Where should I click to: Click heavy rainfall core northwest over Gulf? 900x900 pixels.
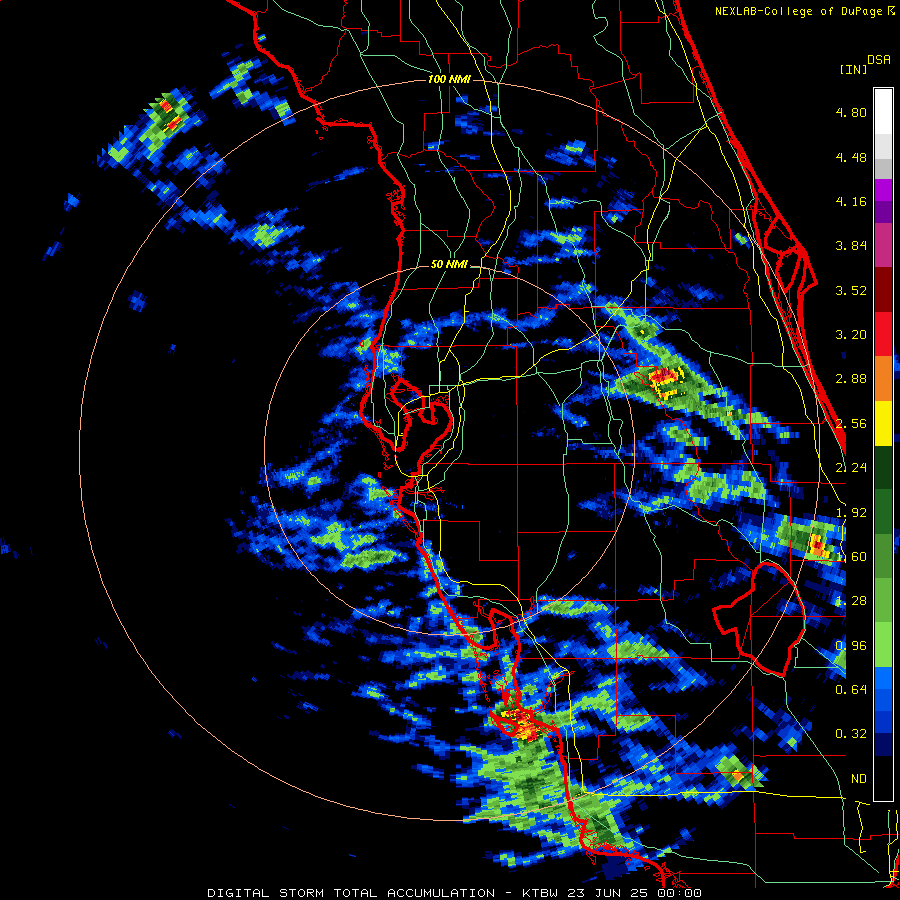click(x=170, y=114)
